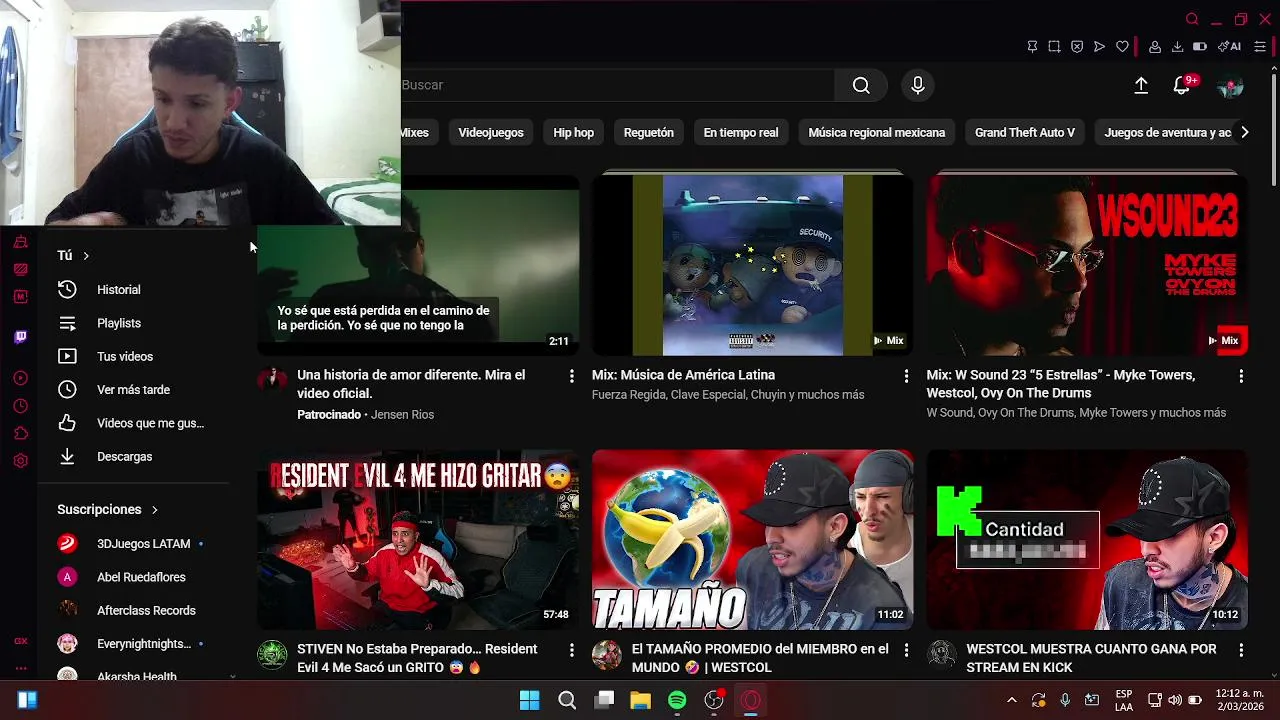Image resolution: width=1280 pixels, height=720 pixels.
Task: Open Descargas in the YouTube sidebar
Action: point(133,456)
